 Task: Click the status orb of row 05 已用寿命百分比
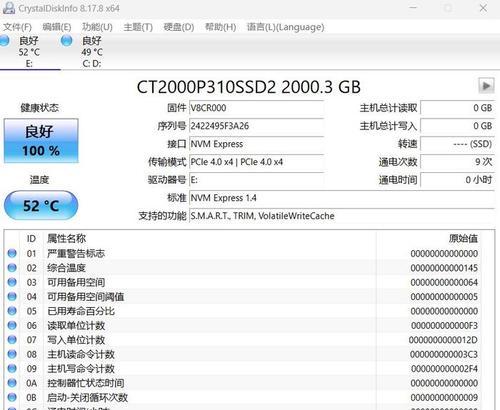click(x=12, y=311)
